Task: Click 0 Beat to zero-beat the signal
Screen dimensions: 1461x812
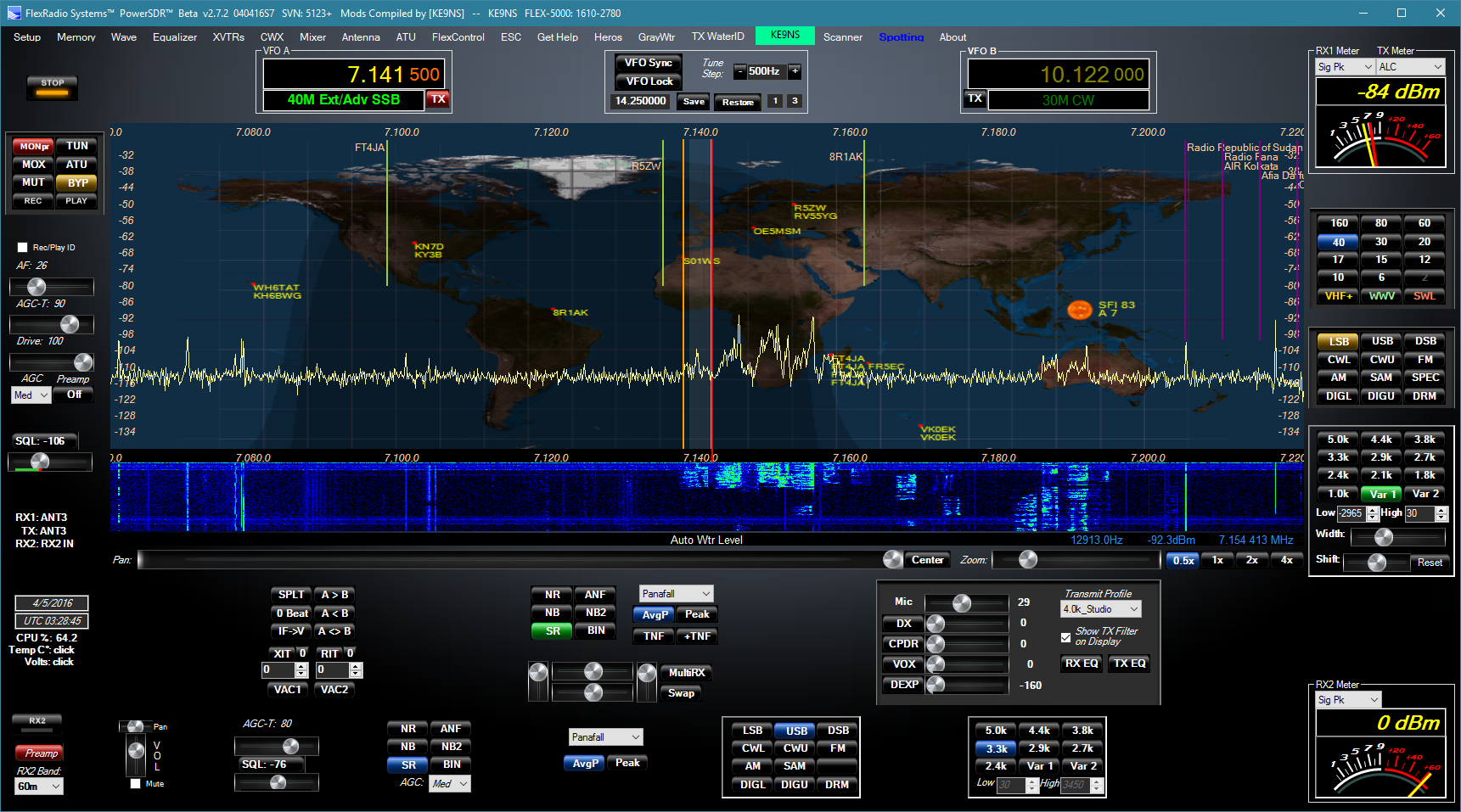Action: (x=291, y=613)
